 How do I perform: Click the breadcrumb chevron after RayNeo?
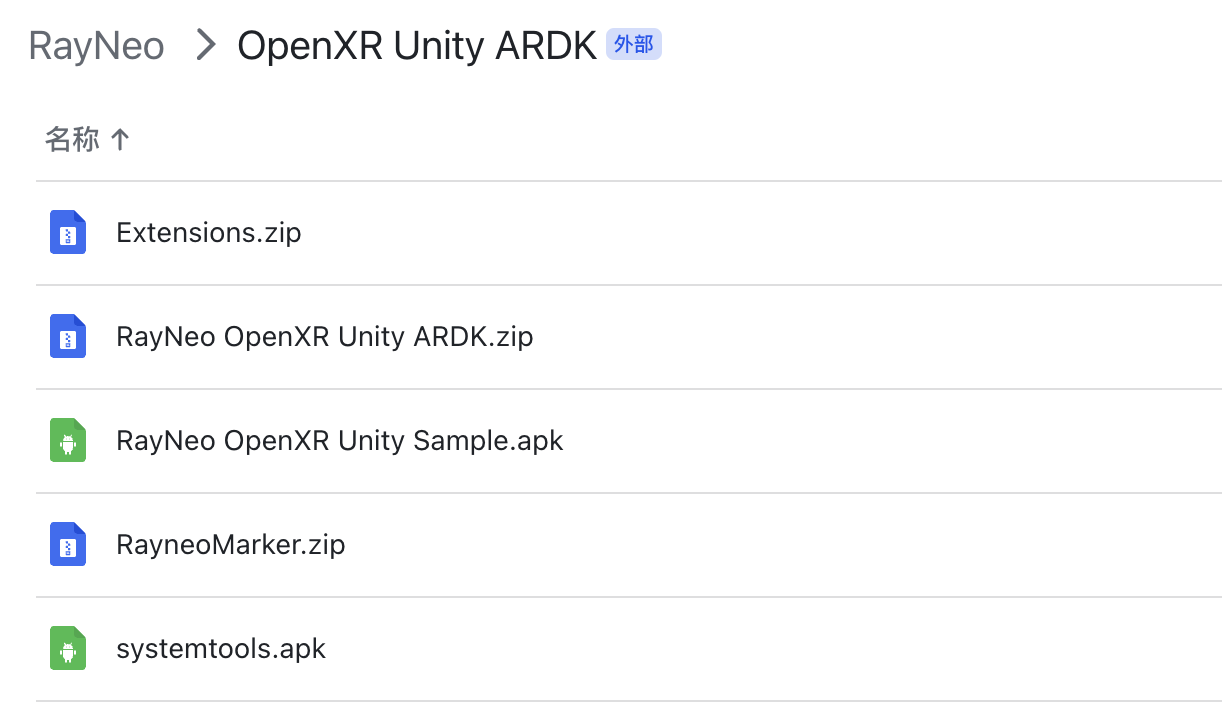[207, 45]
